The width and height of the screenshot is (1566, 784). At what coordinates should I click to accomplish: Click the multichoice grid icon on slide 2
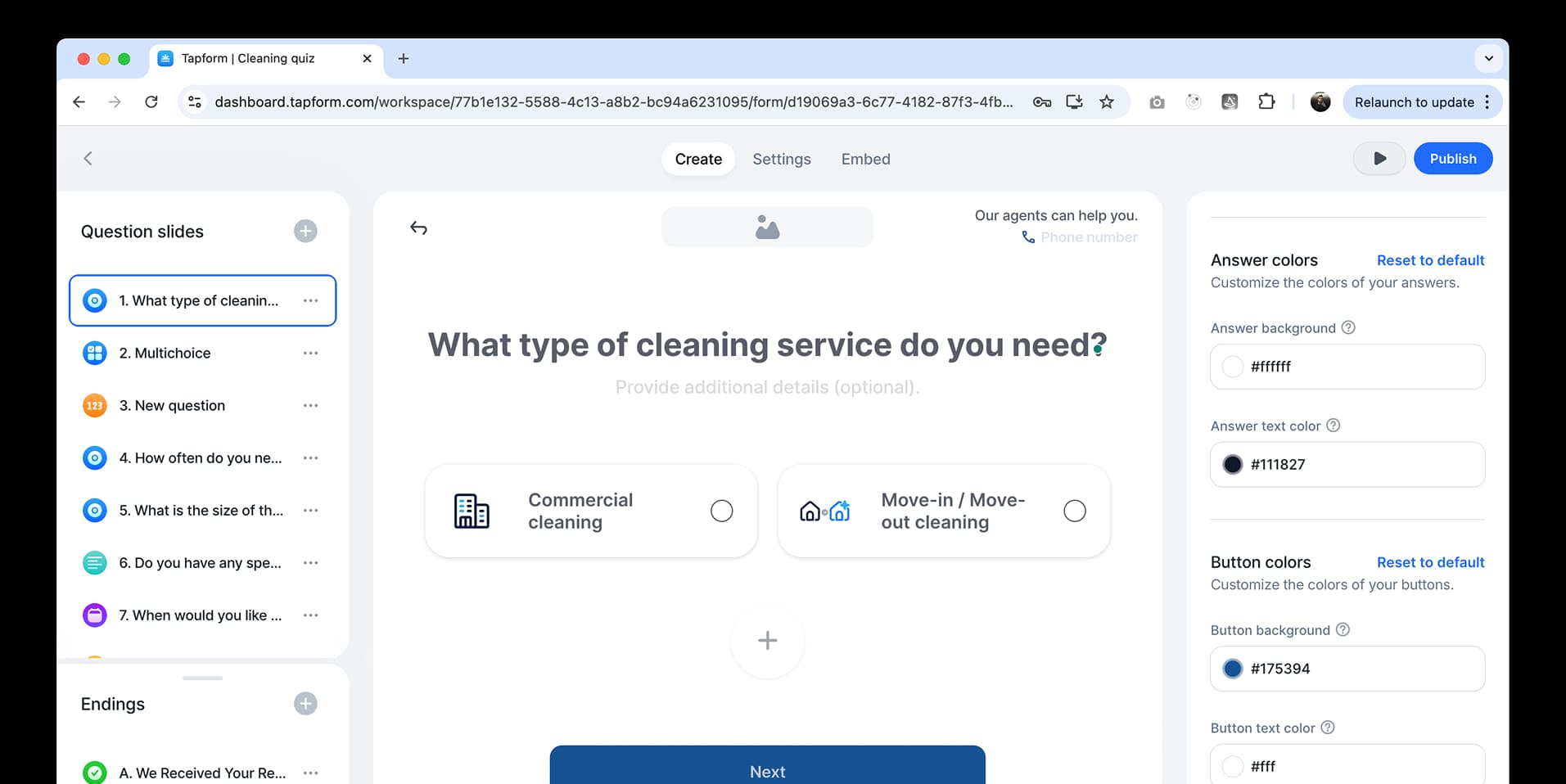tap(95, 353)
